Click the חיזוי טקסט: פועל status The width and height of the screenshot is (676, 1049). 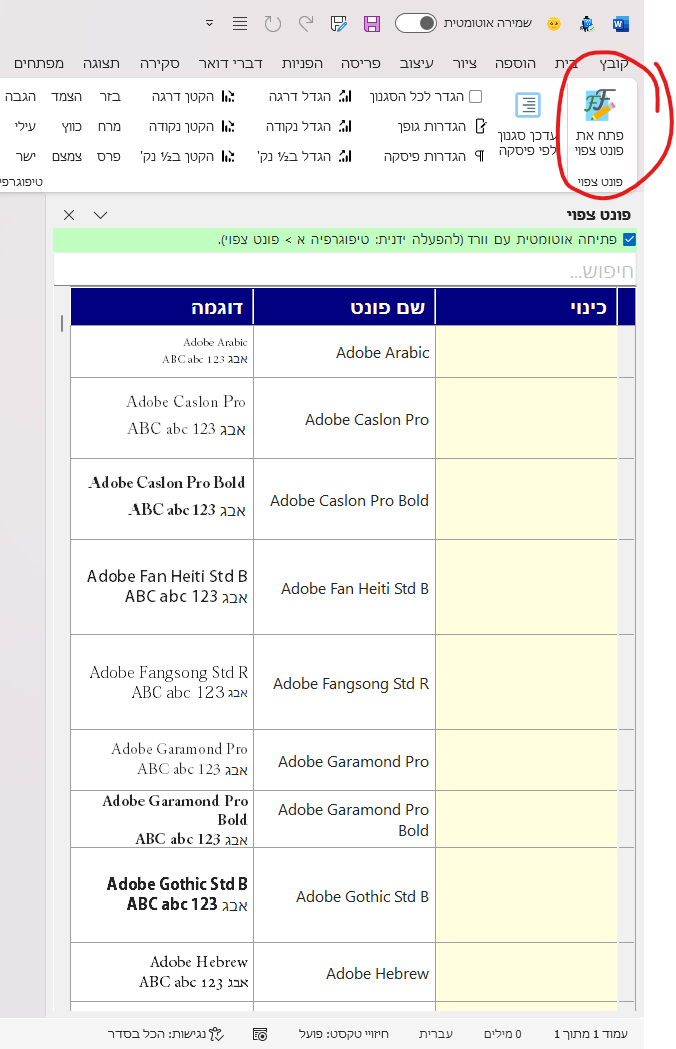343,1034
